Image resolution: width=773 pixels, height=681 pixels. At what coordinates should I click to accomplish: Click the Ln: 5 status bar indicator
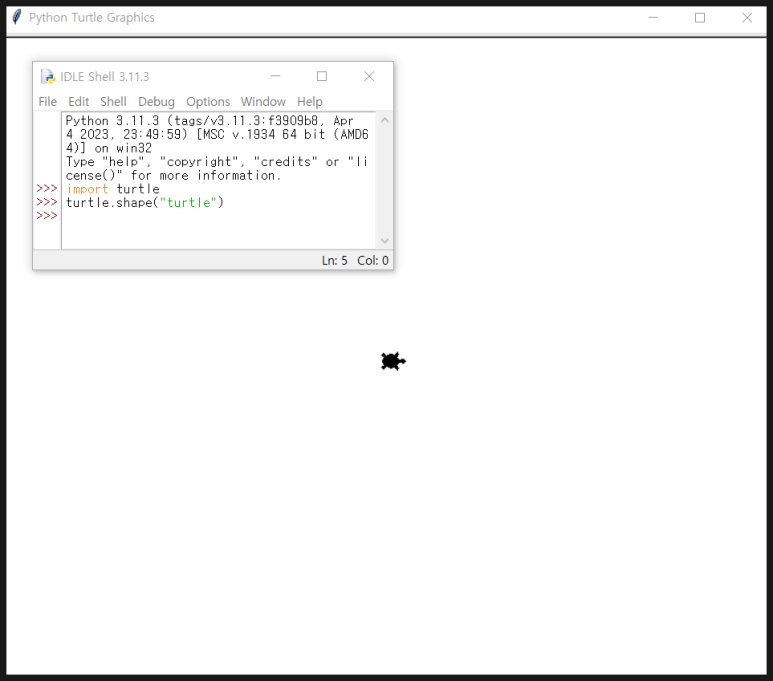pos(334,260)
